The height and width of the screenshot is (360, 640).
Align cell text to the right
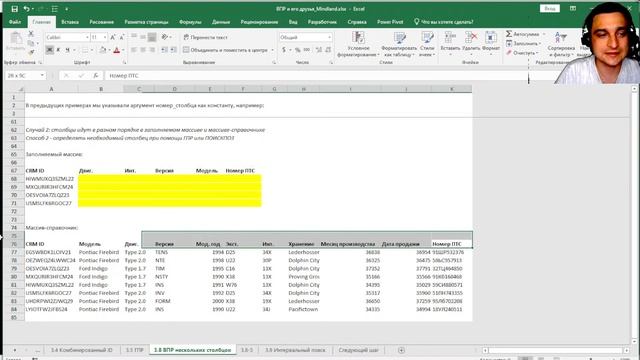[x=152, y=50]
